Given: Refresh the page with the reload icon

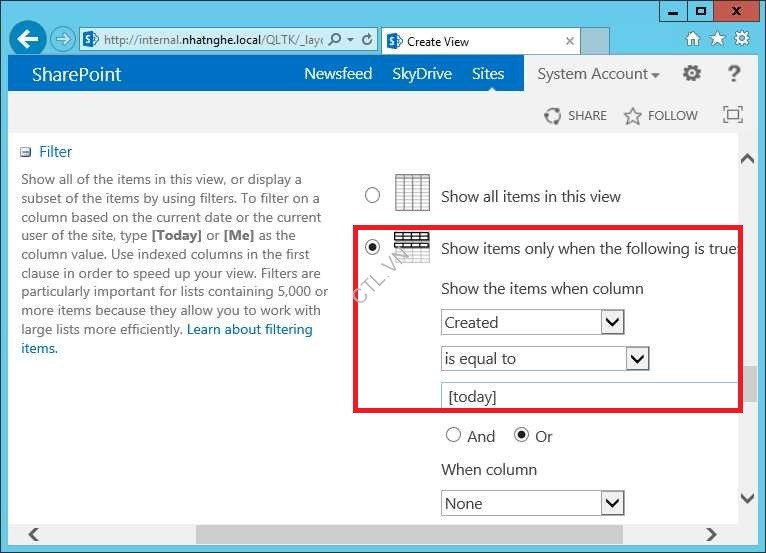Looking at the screenshot, I should pyautogui.click(x=367, y=40).
